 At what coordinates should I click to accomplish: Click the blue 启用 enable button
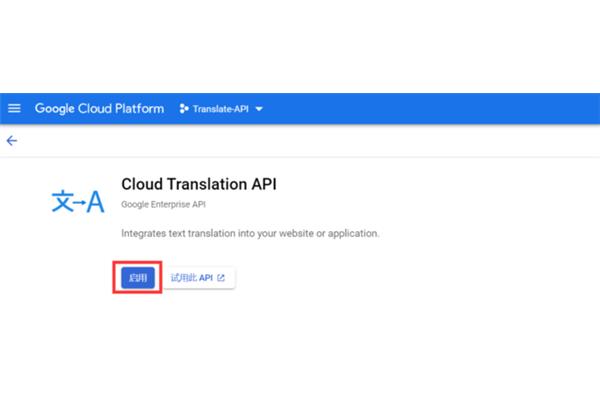pos(138,278)
